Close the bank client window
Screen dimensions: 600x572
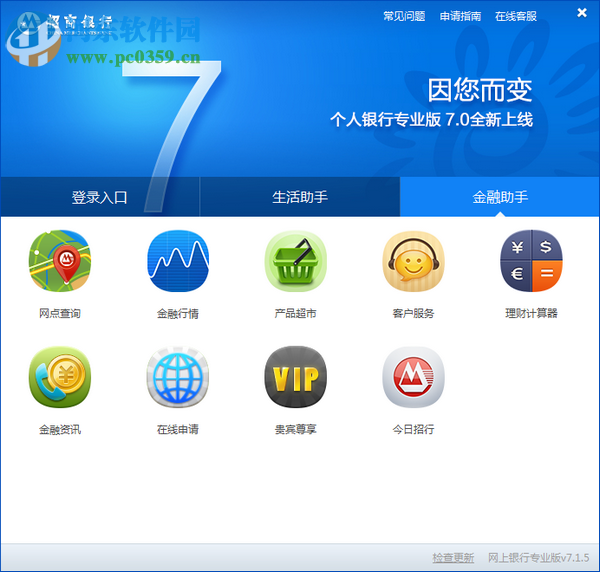click(582, 13)
